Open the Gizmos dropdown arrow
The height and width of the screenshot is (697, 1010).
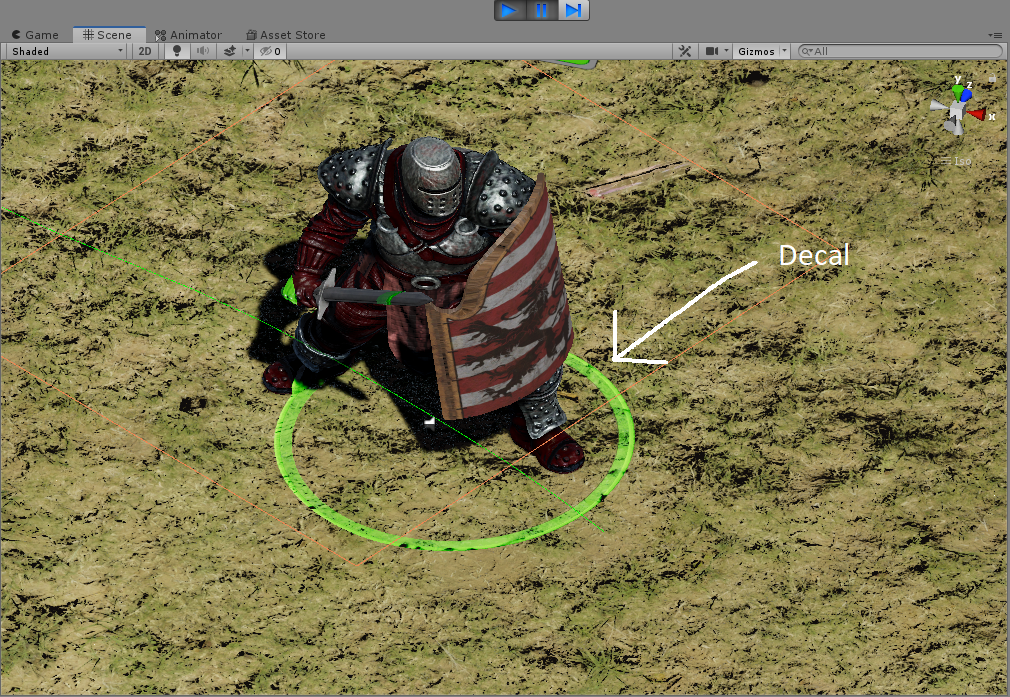coord(783,51)
